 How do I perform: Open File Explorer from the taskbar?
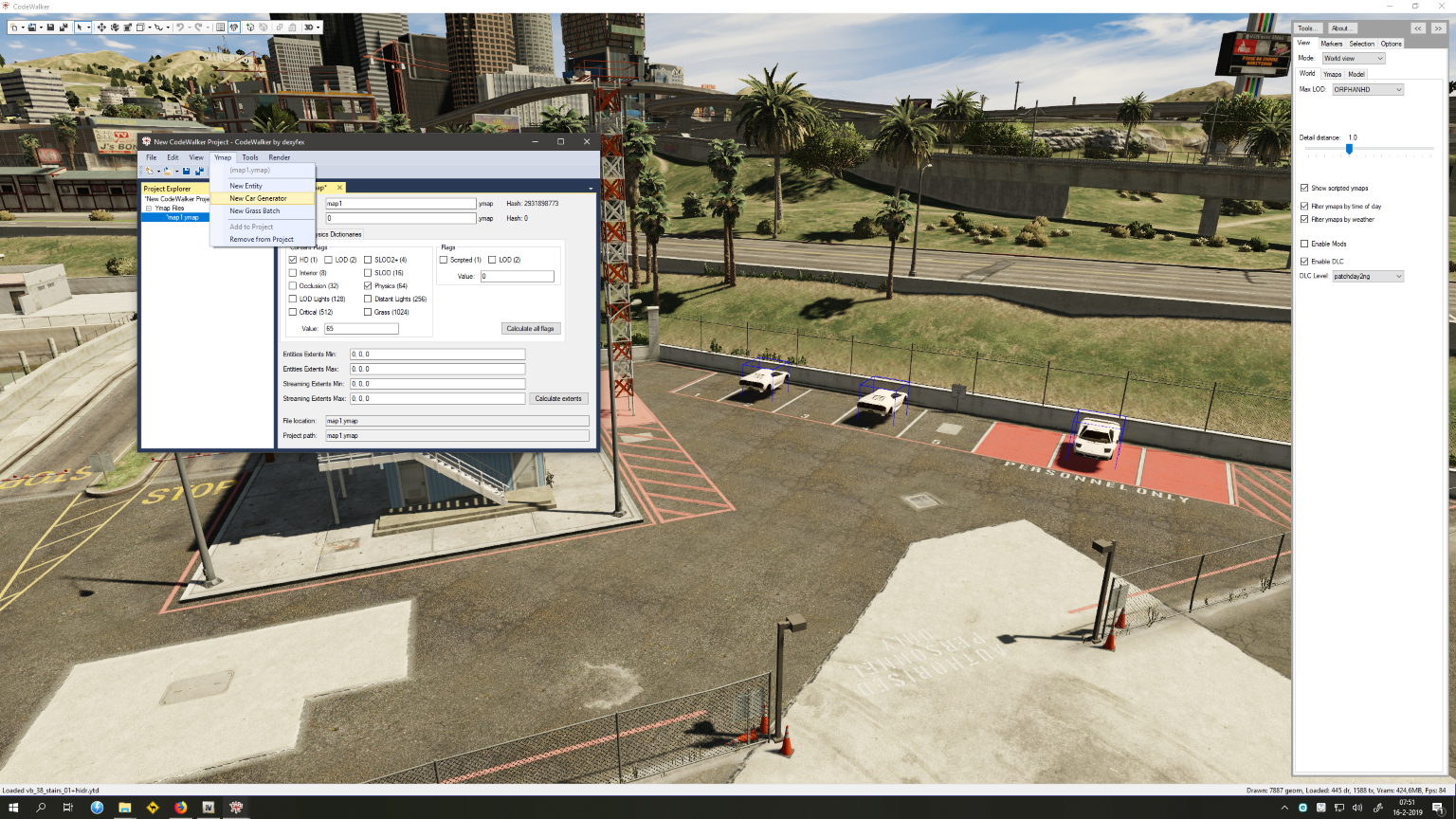point(124,808)
